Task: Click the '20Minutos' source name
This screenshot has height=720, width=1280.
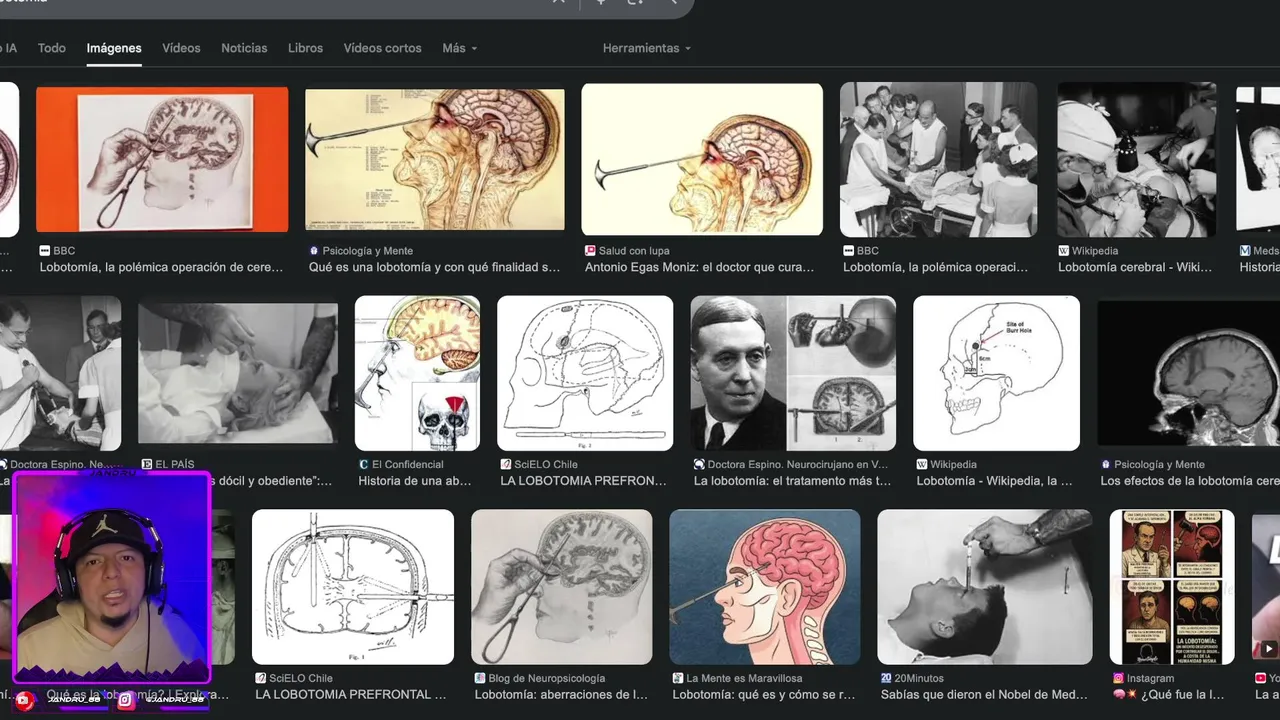Action: pos(919,678)
